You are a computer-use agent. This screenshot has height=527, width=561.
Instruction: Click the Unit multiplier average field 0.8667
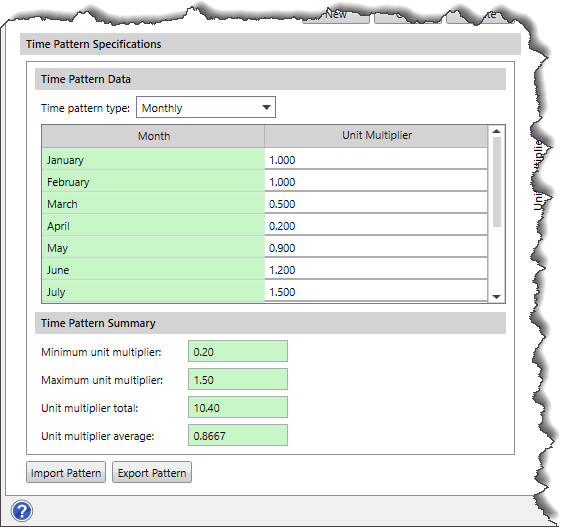tap(238, 435)
